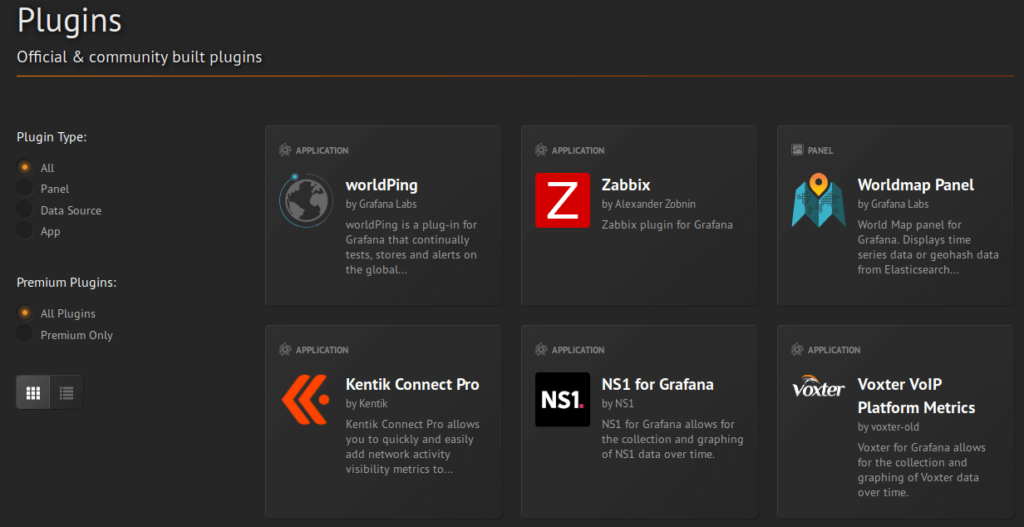Select the All plugin type radio
Viewport: 1024px width, 527px height.
click(25, 168)
